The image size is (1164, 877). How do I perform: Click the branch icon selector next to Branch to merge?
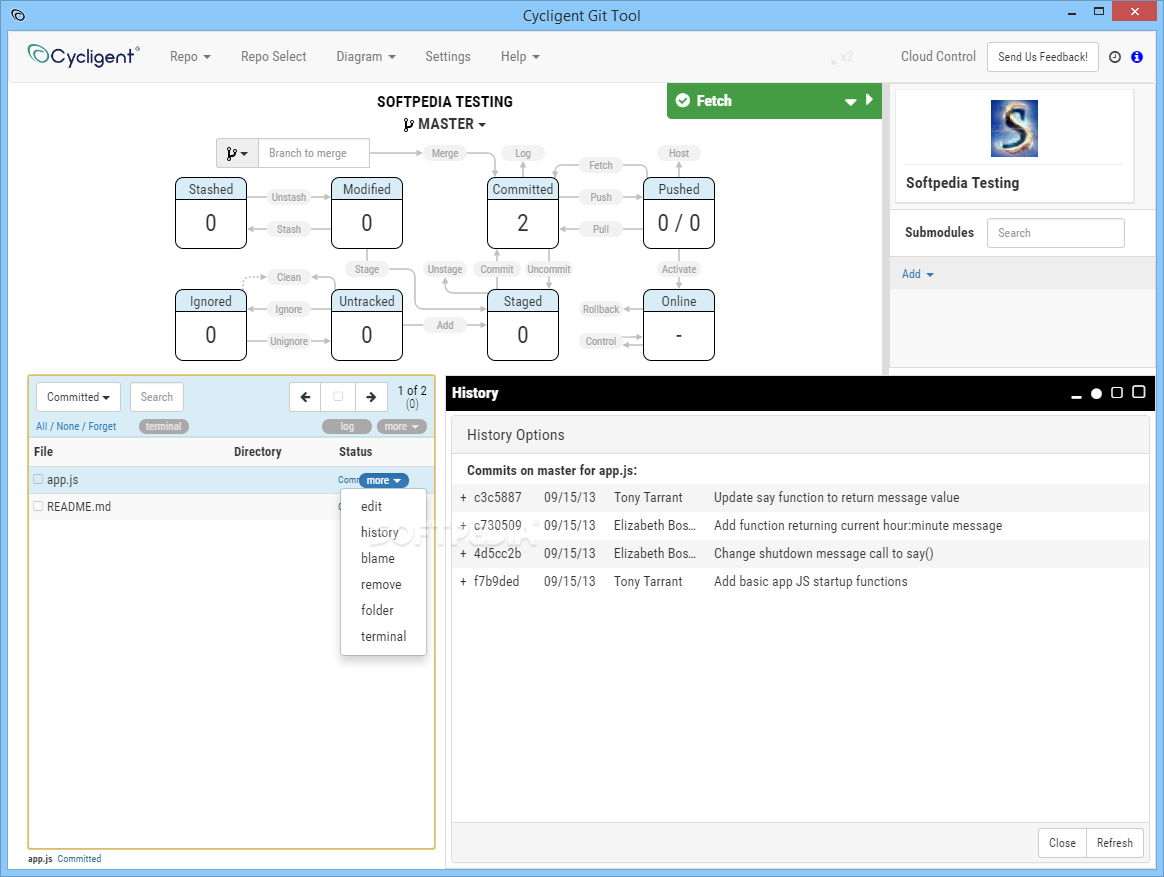coord(238,153)
